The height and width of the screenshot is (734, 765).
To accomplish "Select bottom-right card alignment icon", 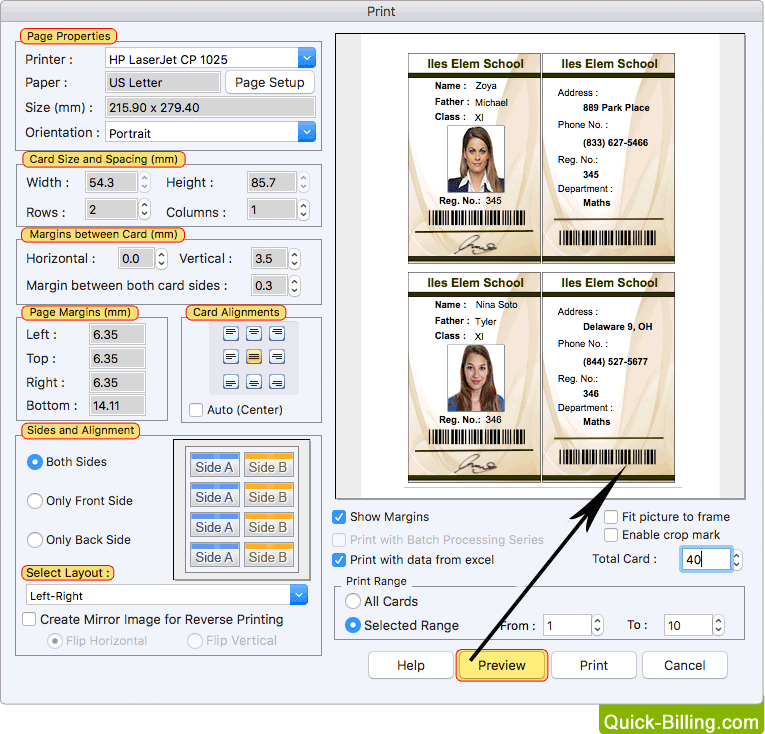I will tap(277, 381).
